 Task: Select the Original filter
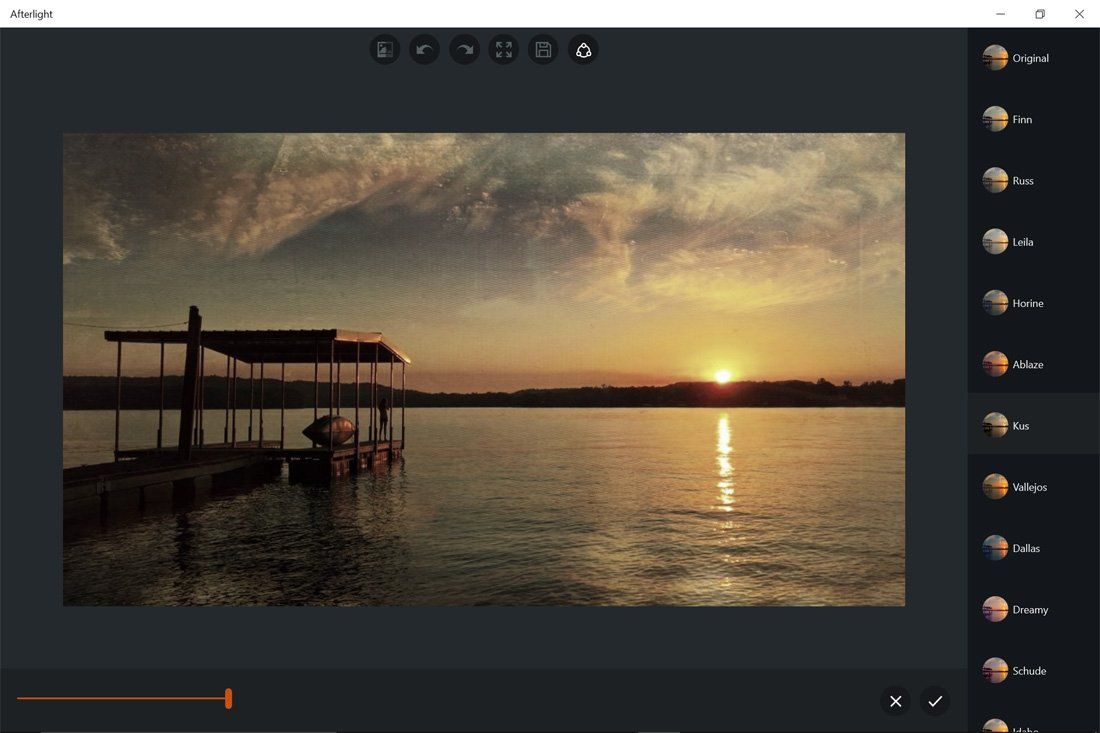(x=1030, y=58)
